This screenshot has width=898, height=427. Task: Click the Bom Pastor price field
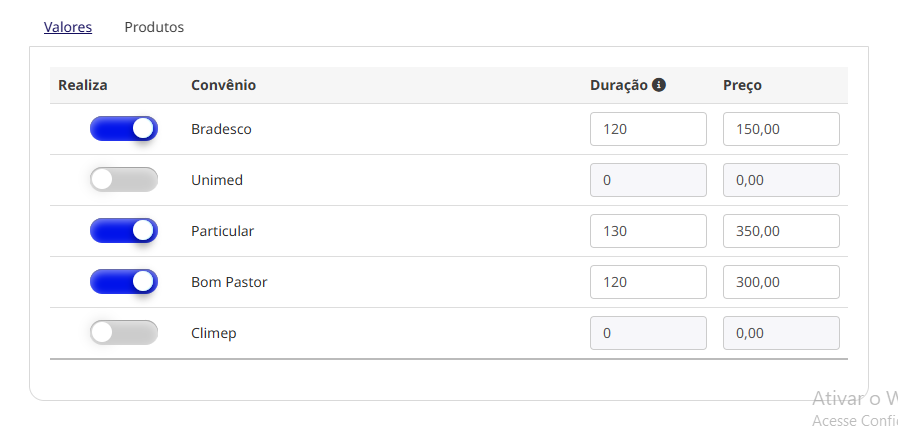tap(781, 282)
